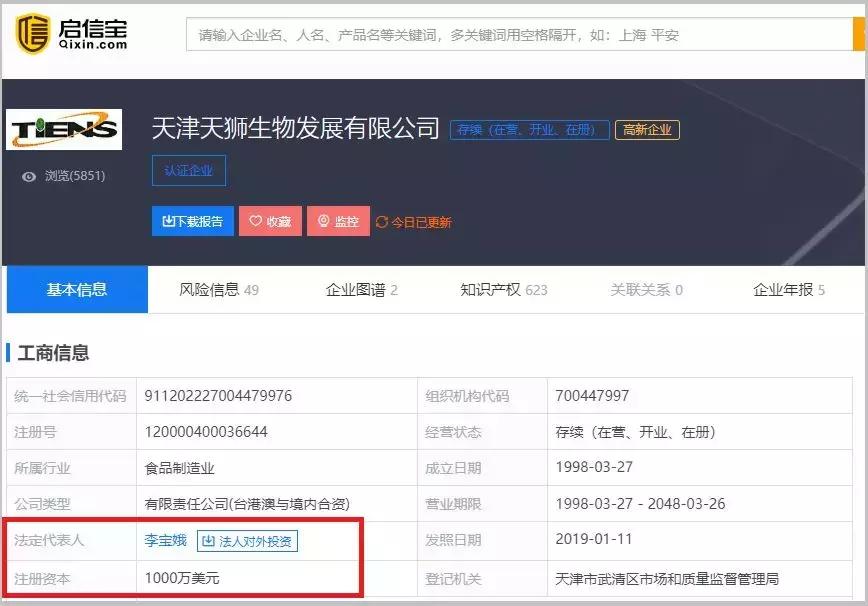Screen dimensions: 868x606
Task: Click the TIENS company logo image
Action: (60, 127)
